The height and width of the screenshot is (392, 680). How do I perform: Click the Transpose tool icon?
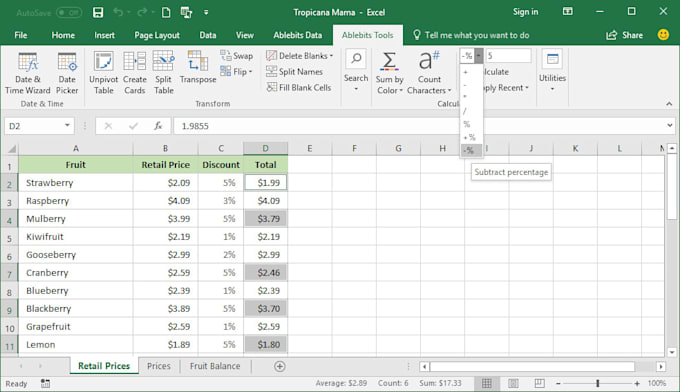tap(198, 61)
